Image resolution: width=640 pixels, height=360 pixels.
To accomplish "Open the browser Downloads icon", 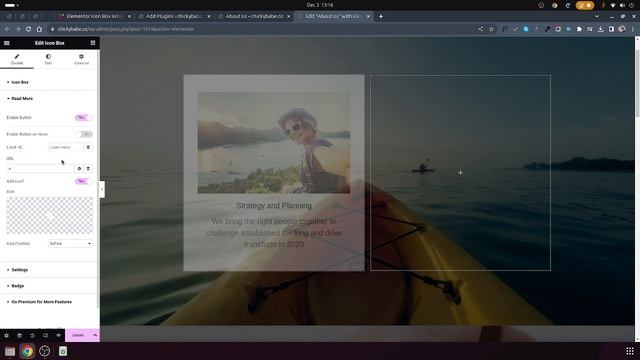I will 600,29.
